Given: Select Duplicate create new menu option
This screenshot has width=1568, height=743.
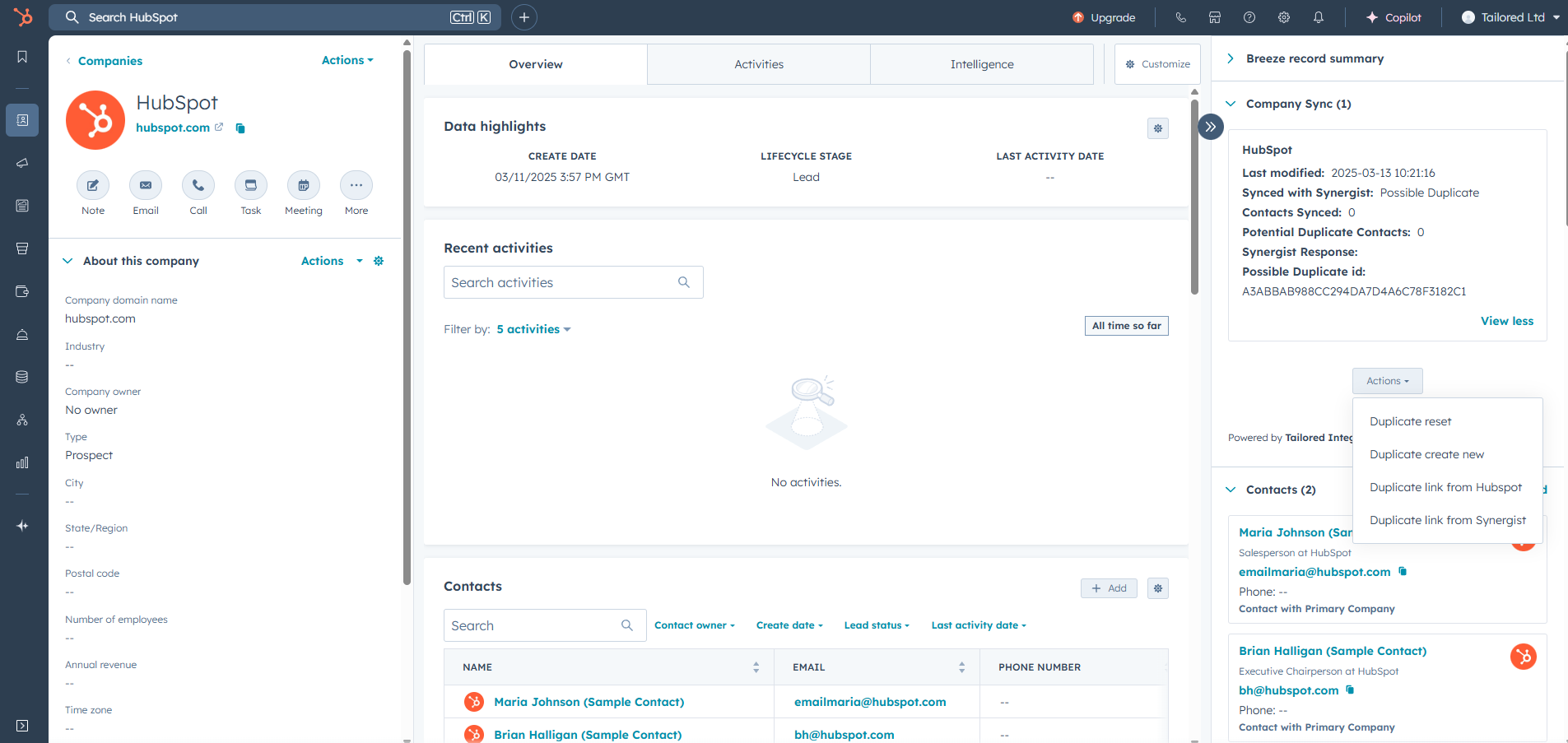Looking at the screenshot, I should pos(1426,454).
